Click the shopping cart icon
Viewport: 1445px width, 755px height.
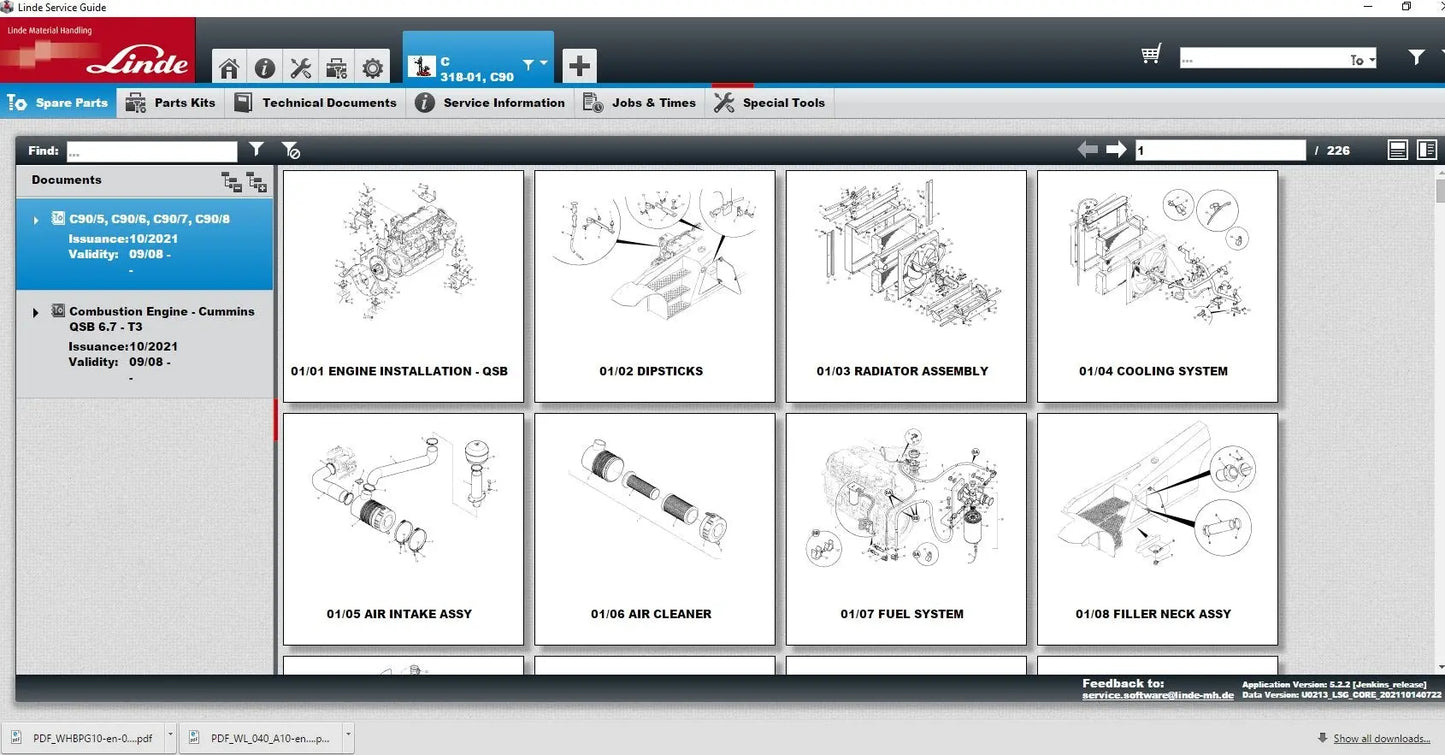(x=1150, y=54)
